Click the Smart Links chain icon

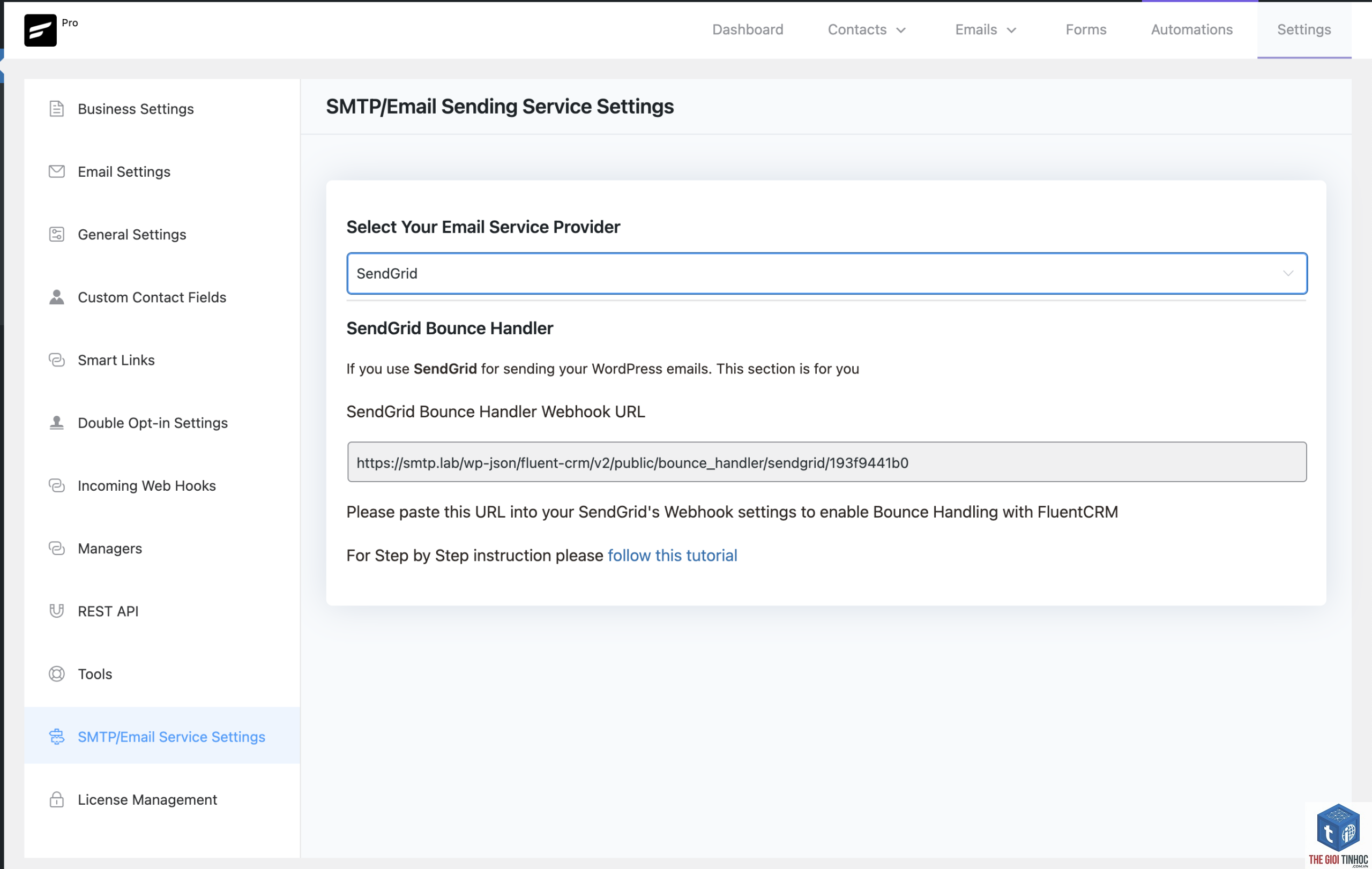point(56,360)
